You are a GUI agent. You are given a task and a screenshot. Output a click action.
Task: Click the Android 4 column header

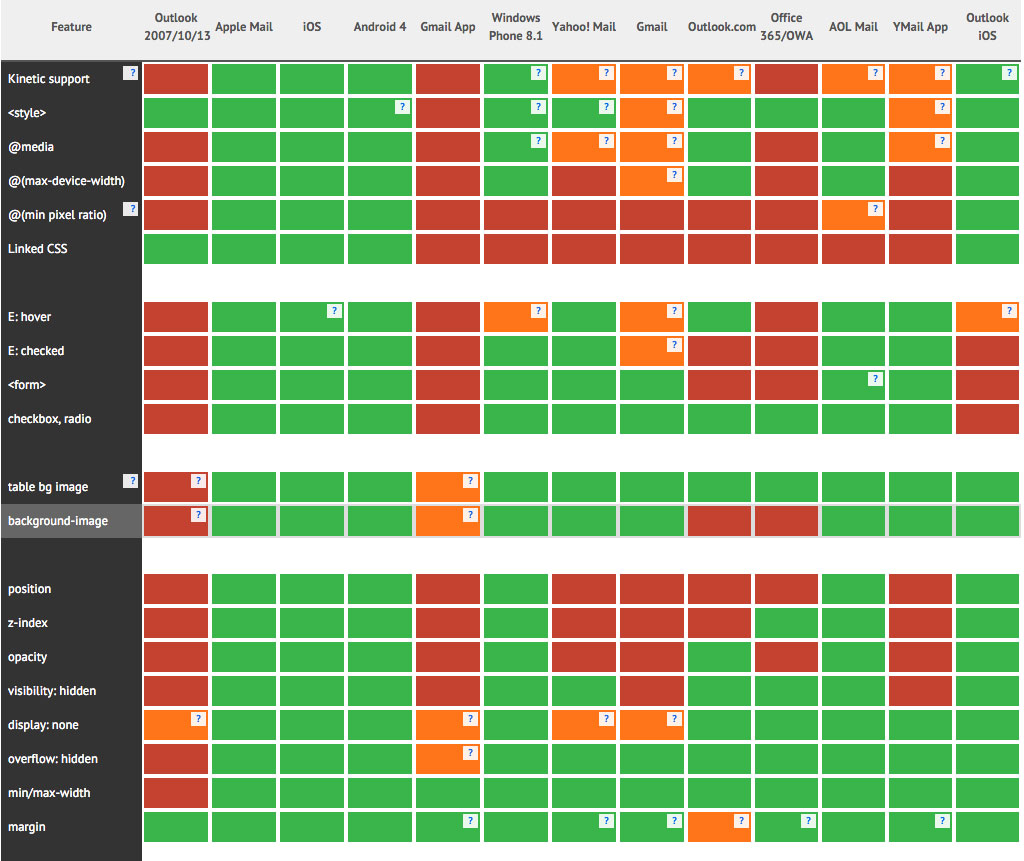[380, 27]
